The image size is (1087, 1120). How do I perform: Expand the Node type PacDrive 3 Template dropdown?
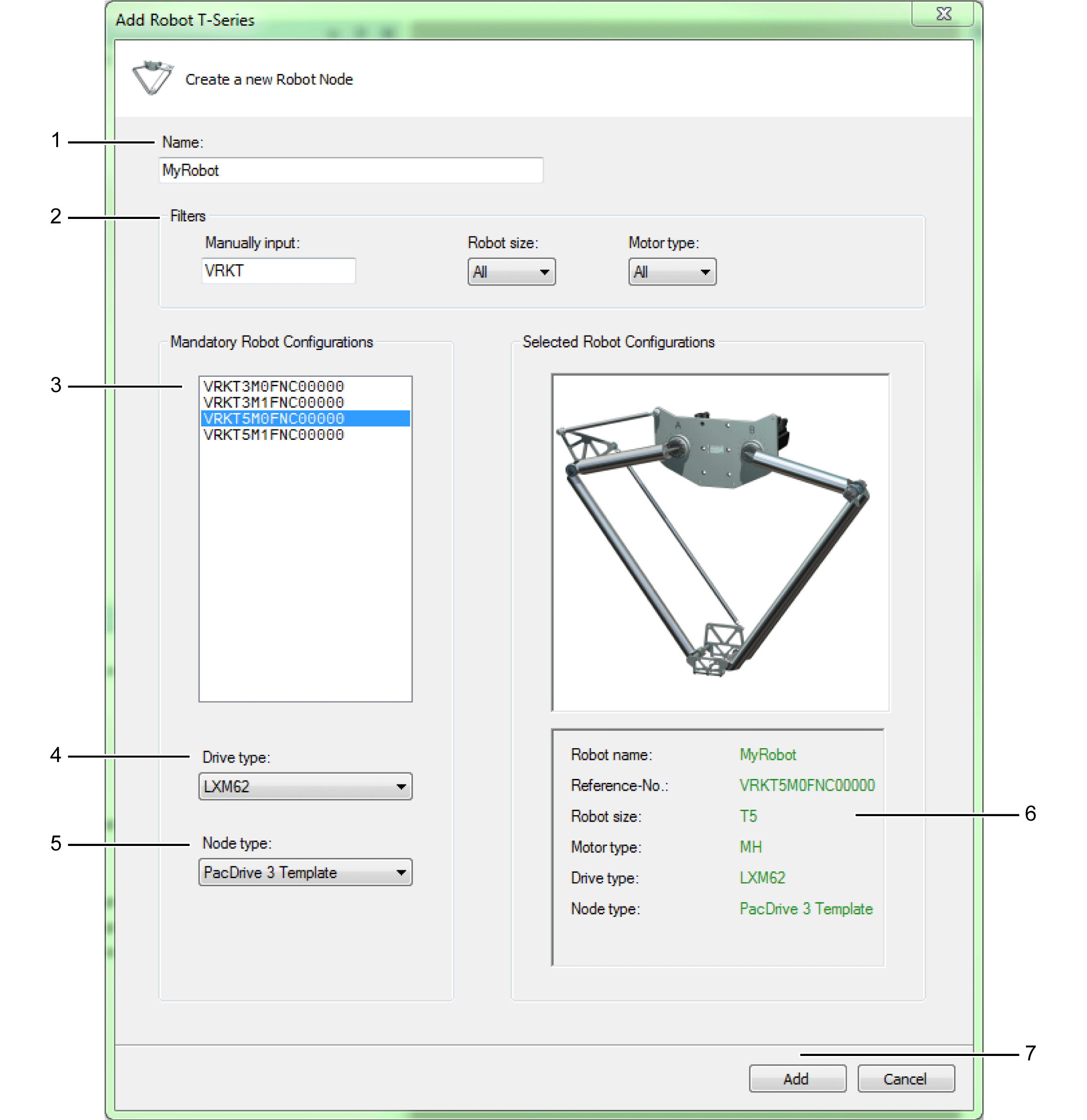(305, 873)
